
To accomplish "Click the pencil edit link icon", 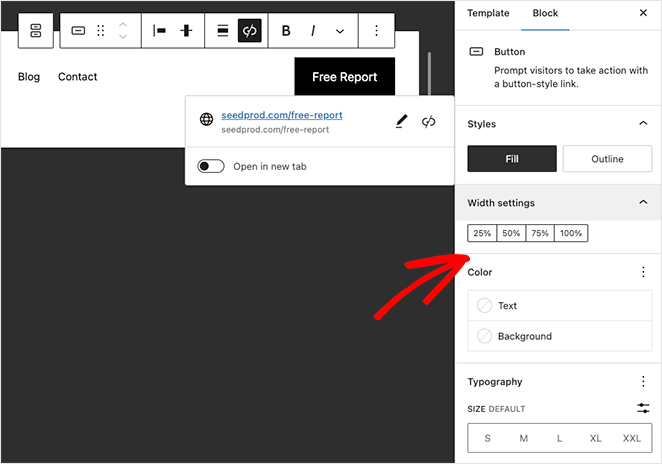I will 401,121.
